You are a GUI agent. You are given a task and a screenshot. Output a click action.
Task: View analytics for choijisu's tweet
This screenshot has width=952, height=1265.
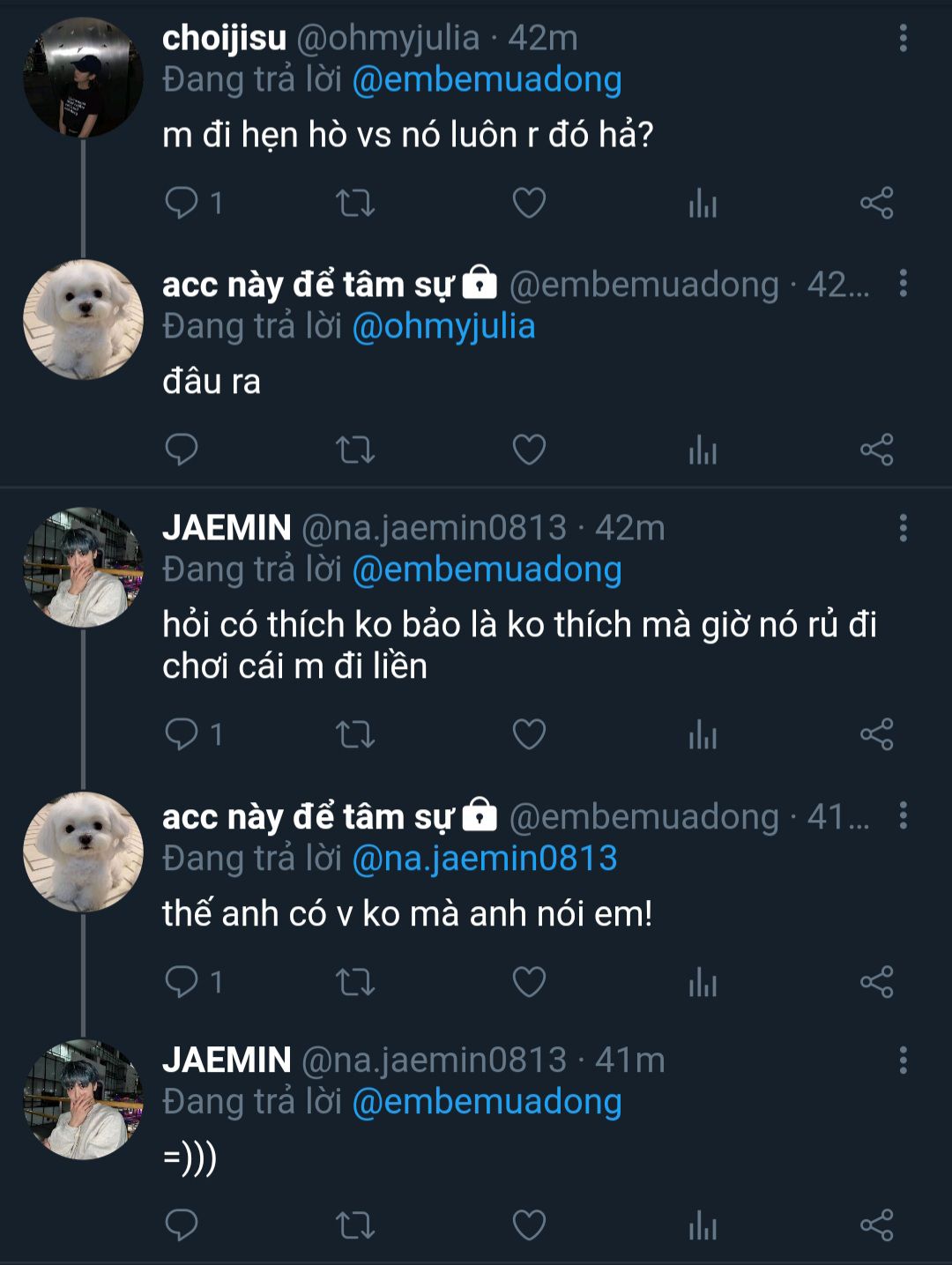pyautogui.click(x=703, y=204)
